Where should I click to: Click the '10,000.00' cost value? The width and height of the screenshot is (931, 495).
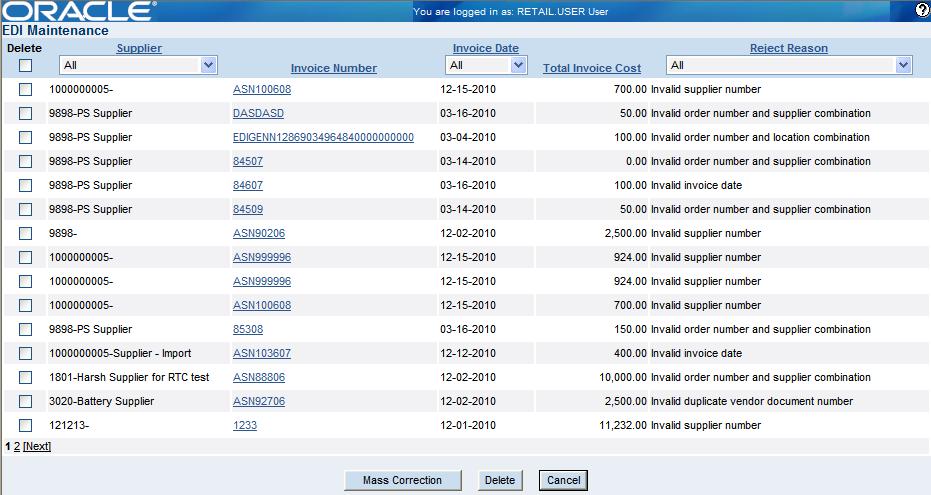coord(623,377)
